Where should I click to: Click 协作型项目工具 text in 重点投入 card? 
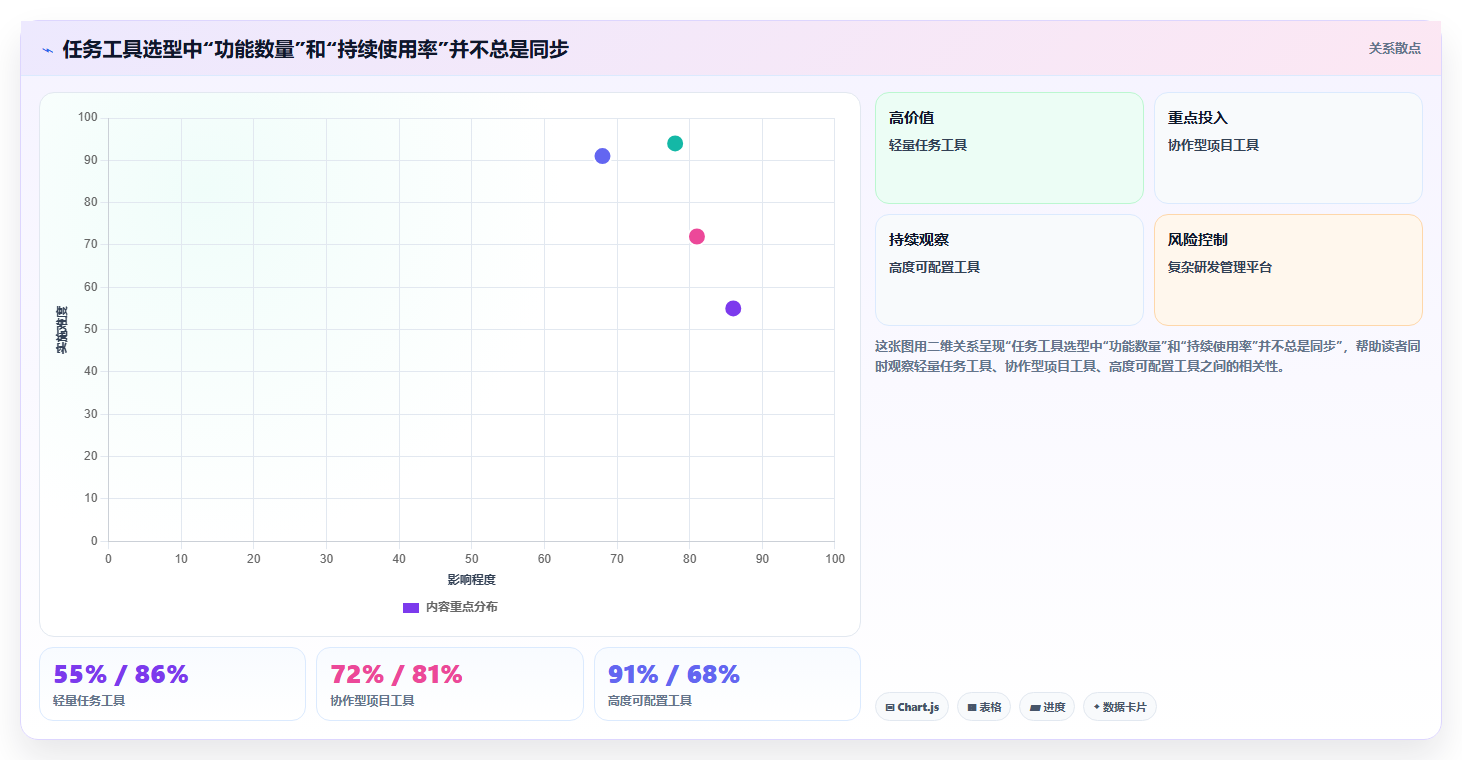point(1213,145)
